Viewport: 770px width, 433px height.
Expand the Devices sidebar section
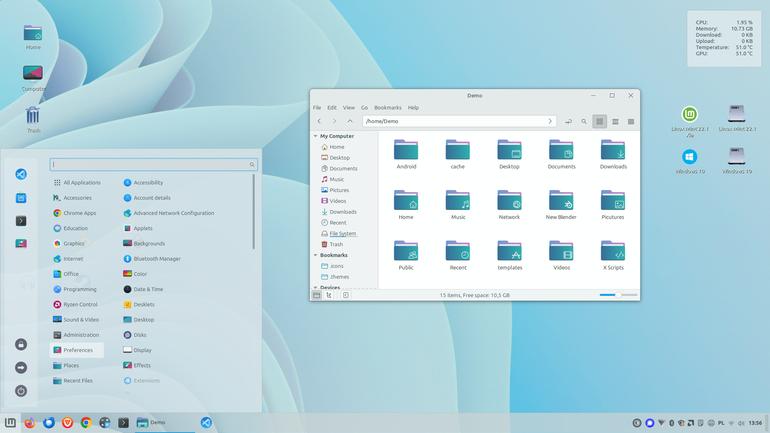[x=315, y=287]
